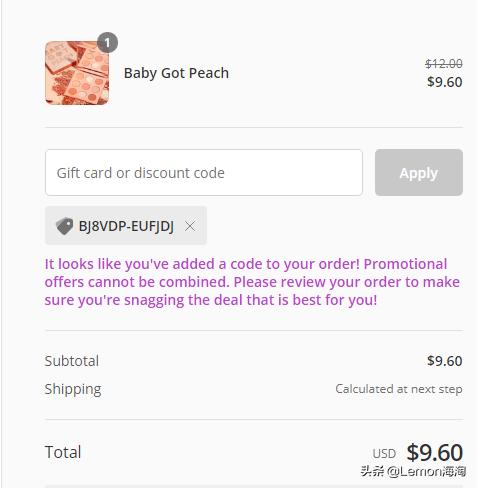Click the crossed-out $12.00 original price
Viewport: 477px width, 488px height.
tap(444, 63)
